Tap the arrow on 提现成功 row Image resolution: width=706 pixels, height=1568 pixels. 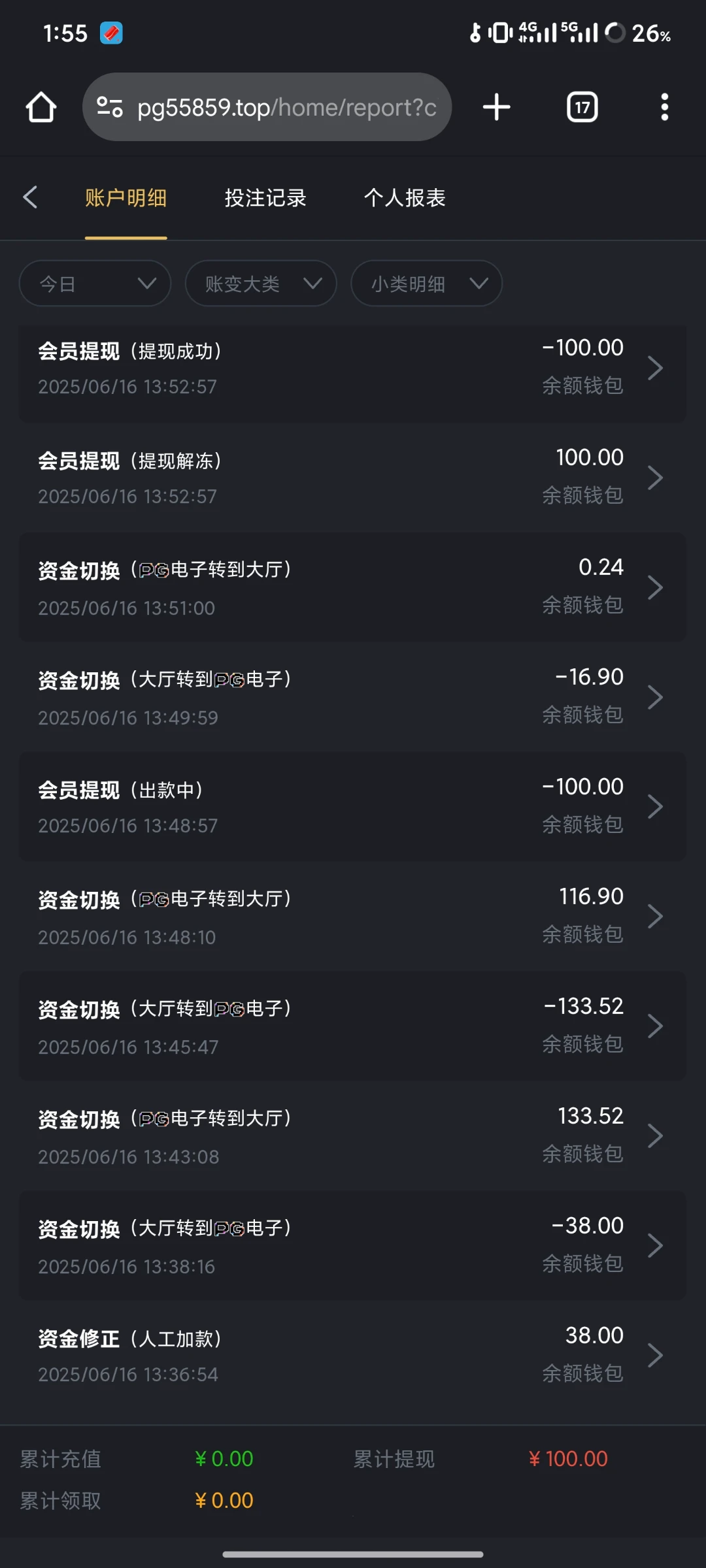655,368
